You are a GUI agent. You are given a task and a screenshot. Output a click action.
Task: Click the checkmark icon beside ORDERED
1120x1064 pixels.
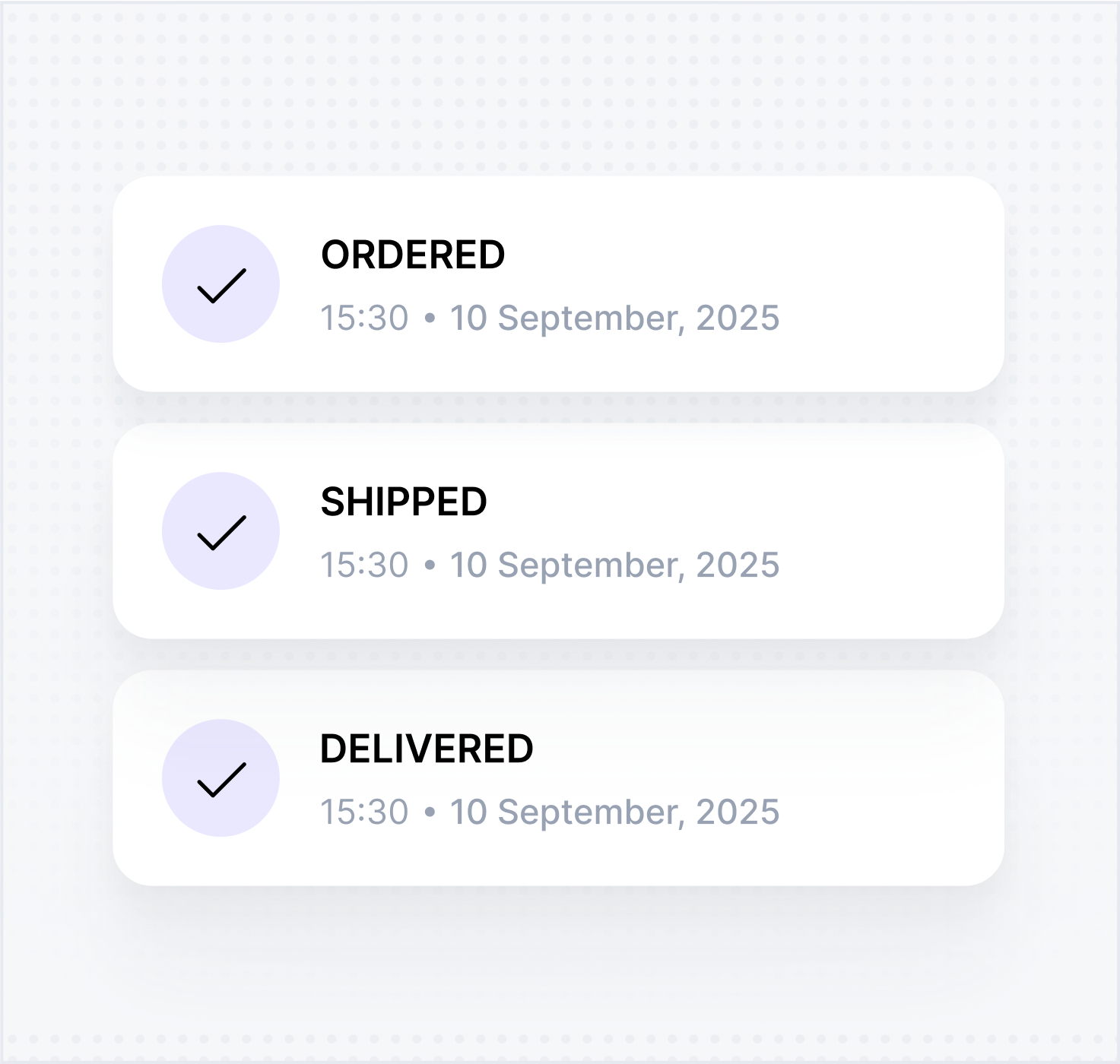point(221,284)
